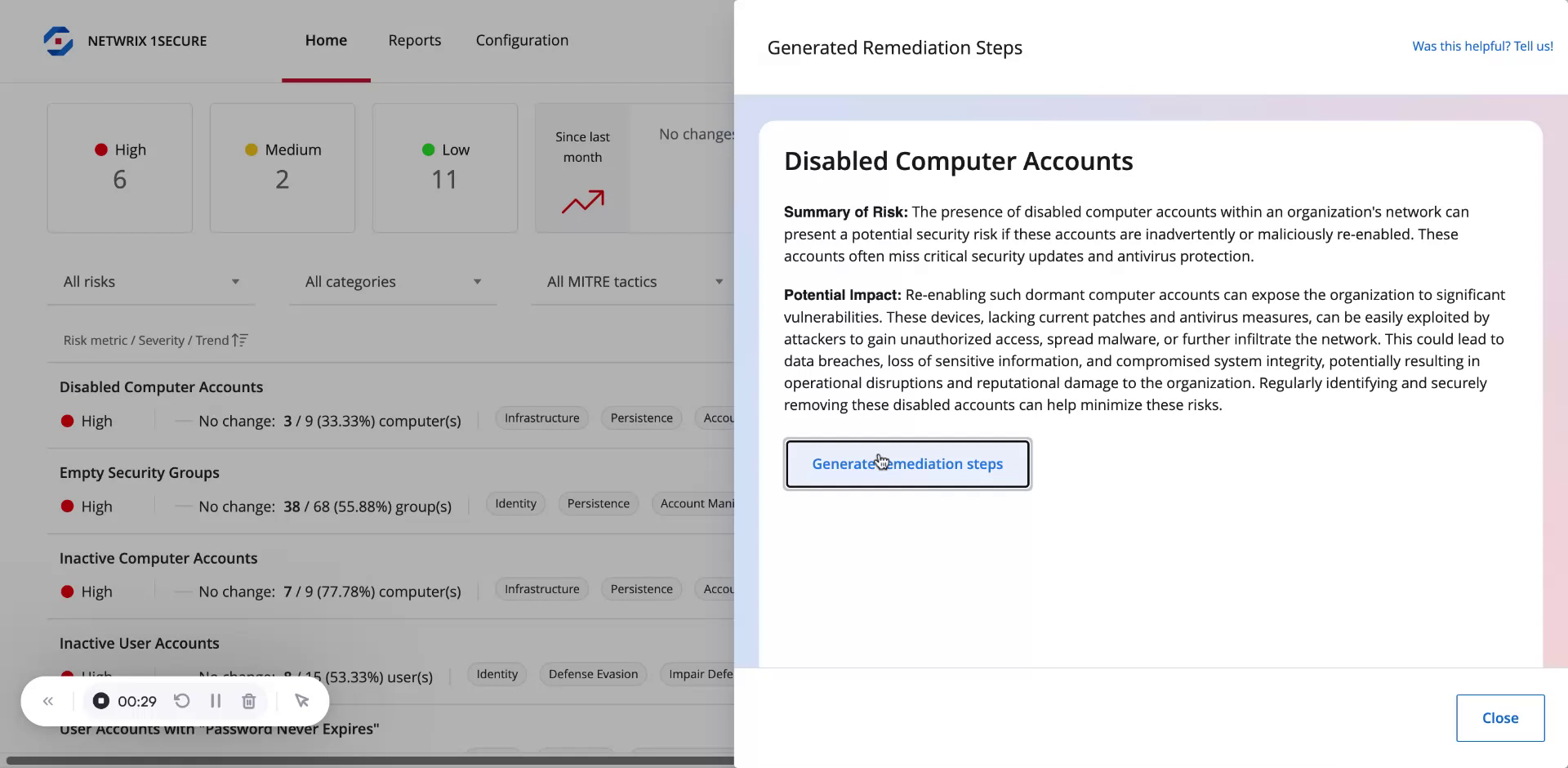Click the sort icon beside Risk metric header
The height and width of the screenshot is (768, 1568).
[x=239, y=340]
